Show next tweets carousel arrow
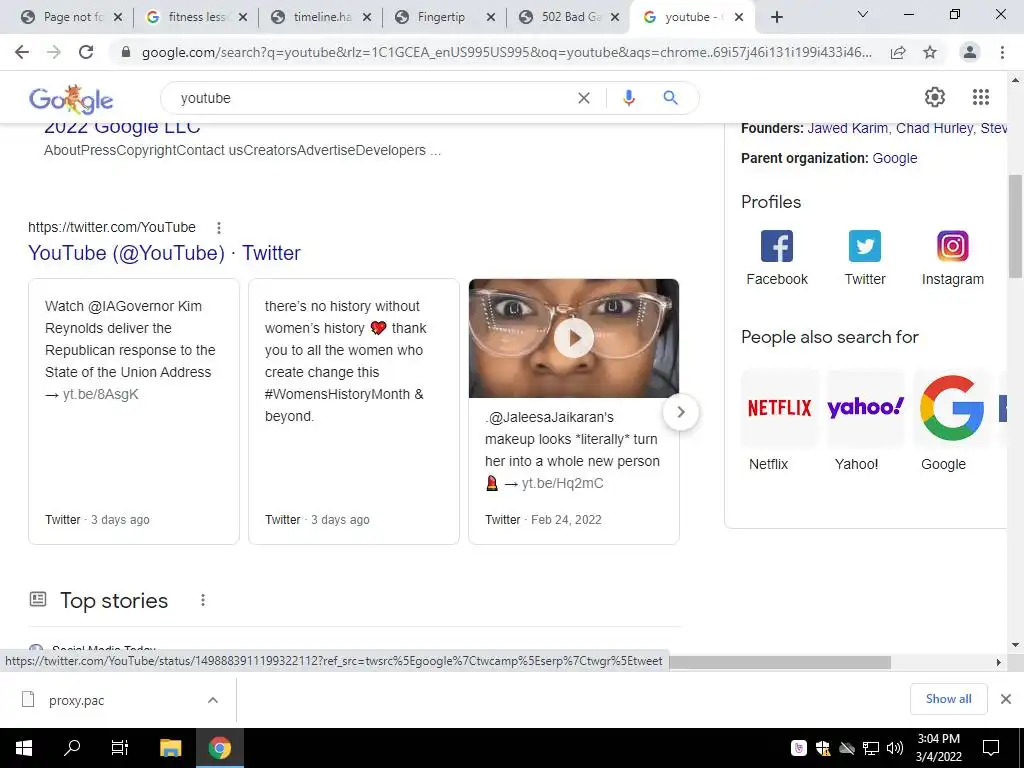 [x=680, y=412]
